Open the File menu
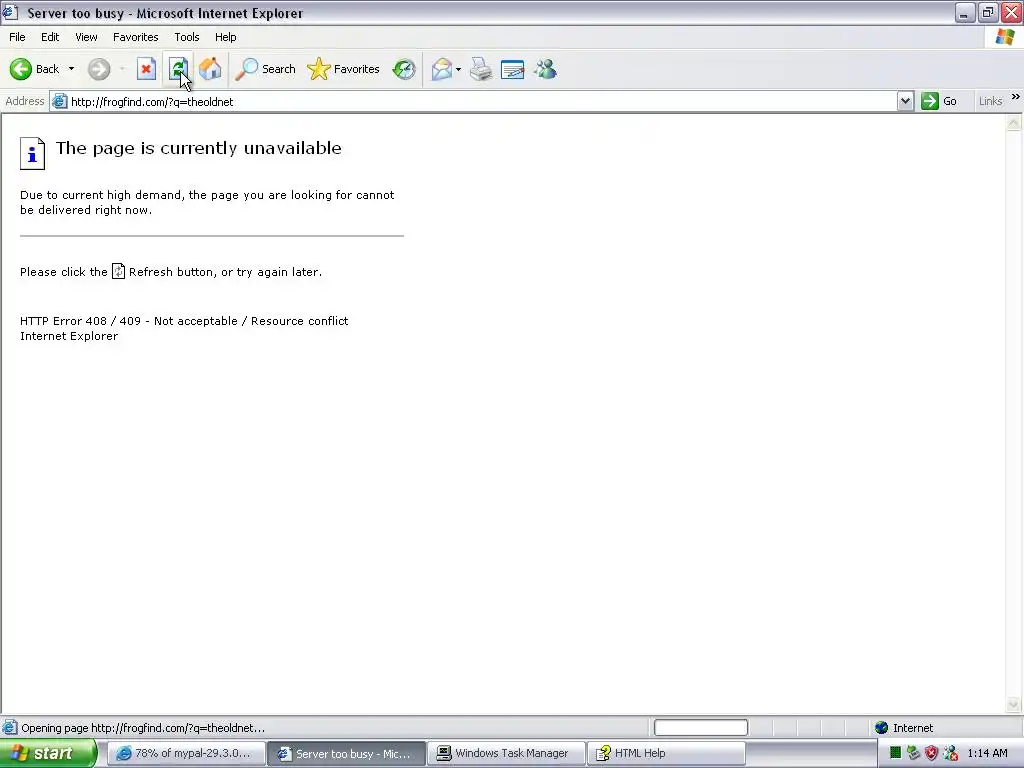 (x=17, y=37)
